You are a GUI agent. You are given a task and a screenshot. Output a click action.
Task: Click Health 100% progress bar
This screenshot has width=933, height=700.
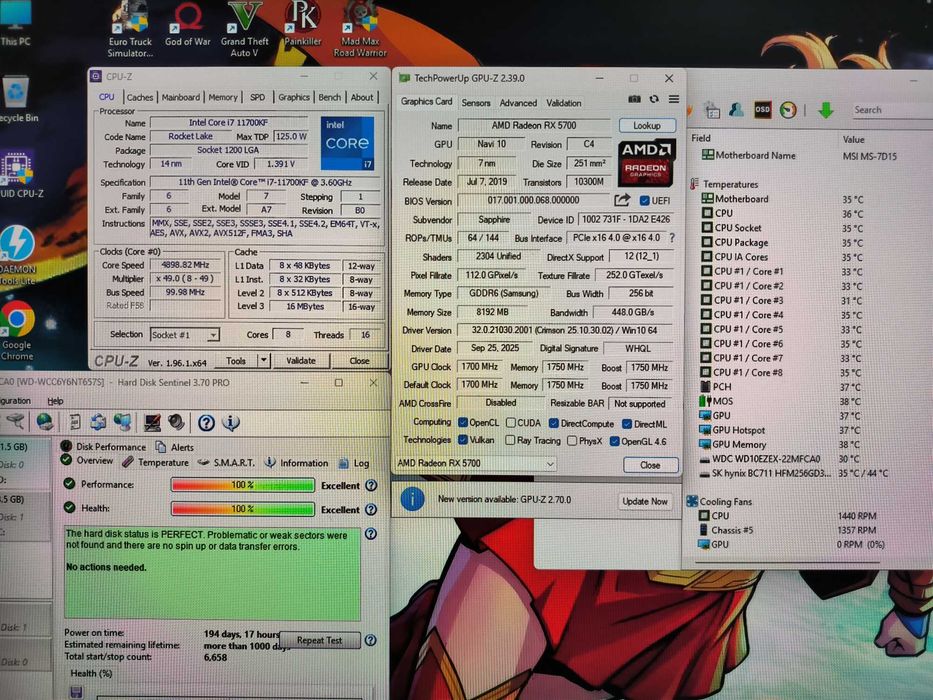[x=243, y=509]
